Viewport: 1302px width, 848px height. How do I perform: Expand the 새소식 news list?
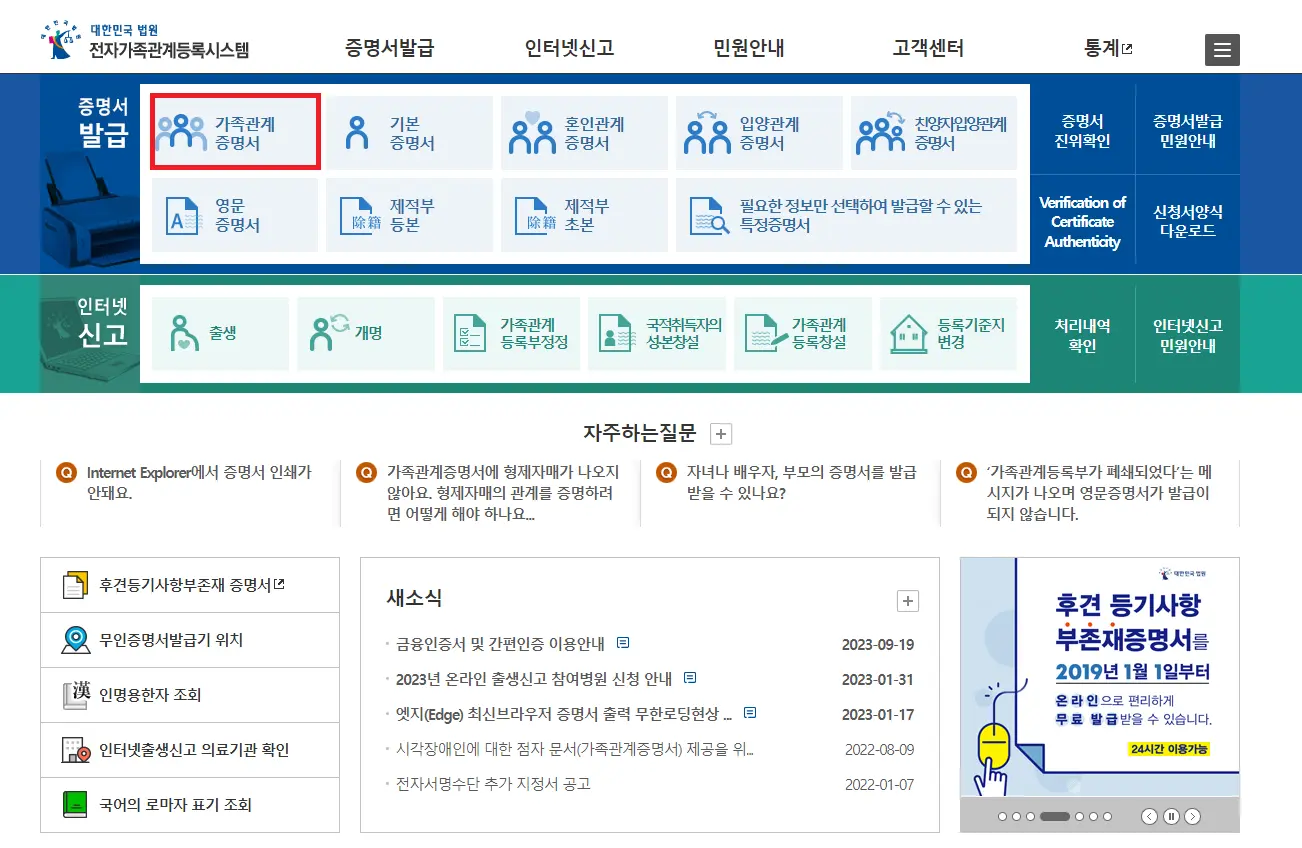(907, 600)
